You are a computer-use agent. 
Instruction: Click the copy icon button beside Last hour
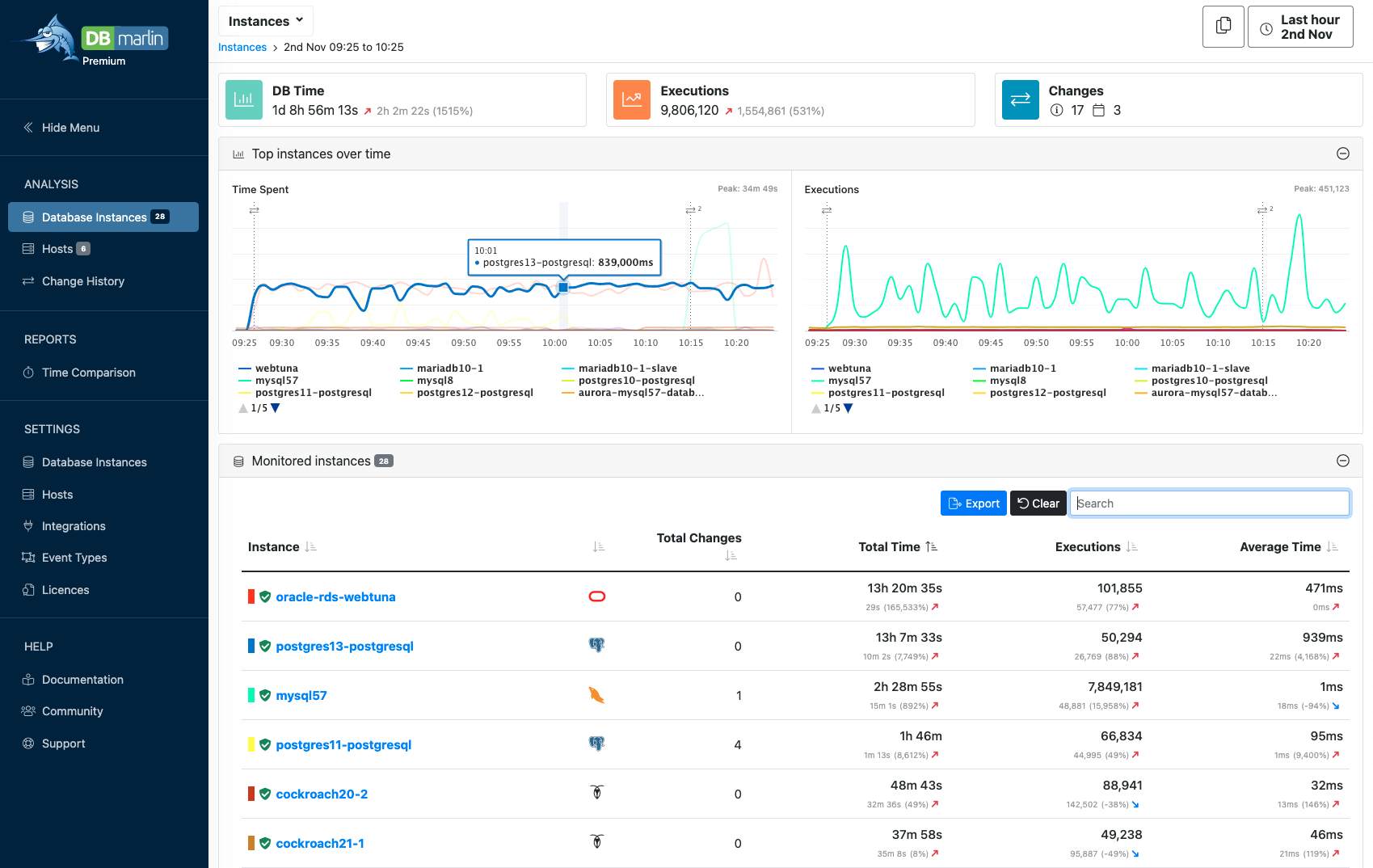[x=1223, y=26]
